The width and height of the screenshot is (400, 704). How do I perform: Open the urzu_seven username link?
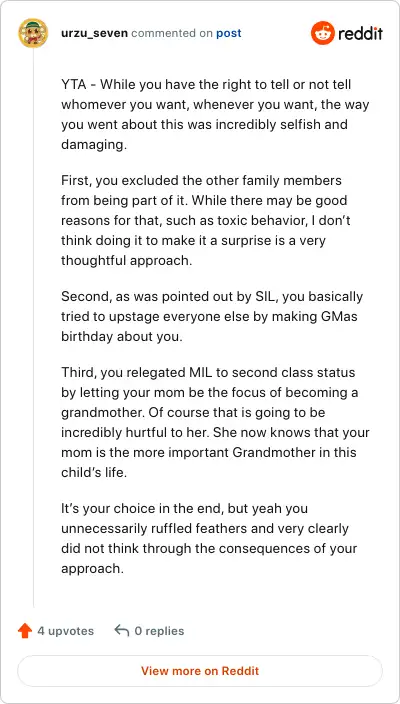pos(94,33)
